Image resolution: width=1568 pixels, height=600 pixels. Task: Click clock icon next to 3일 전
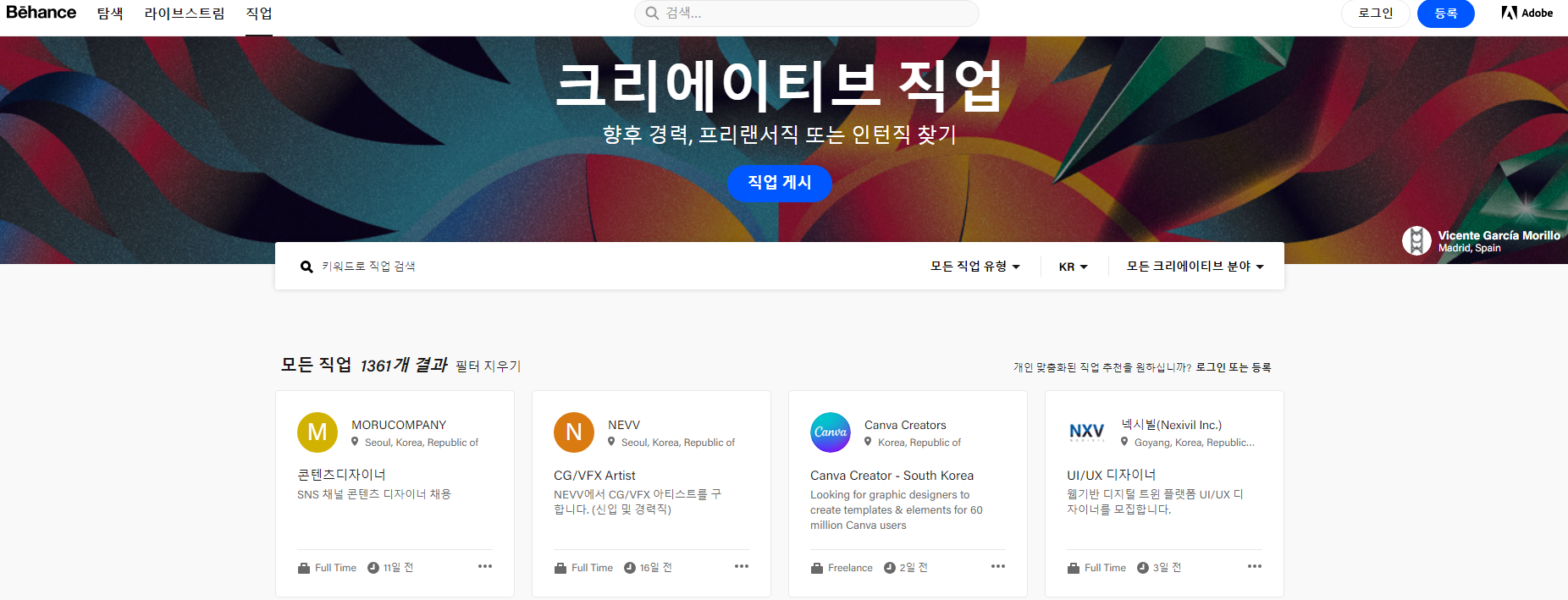click(1143, 568)
